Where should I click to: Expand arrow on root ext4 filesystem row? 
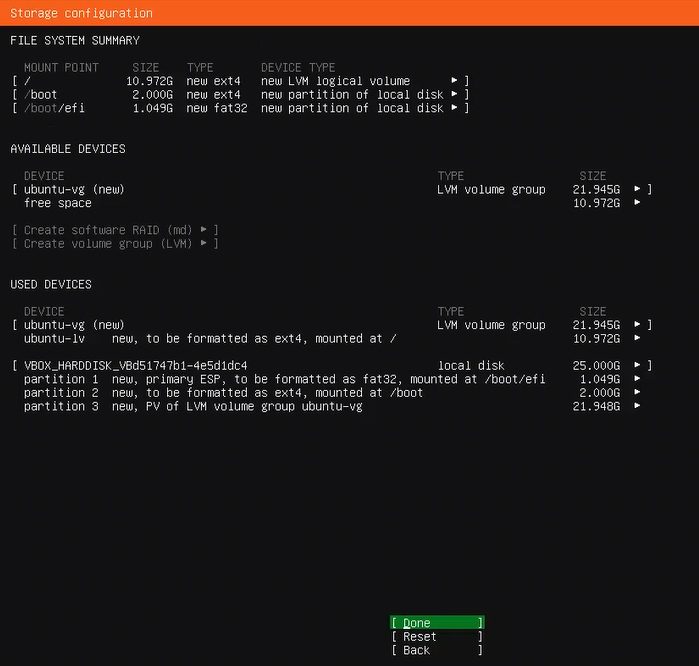pyautogui.click(x=455, y=81)
